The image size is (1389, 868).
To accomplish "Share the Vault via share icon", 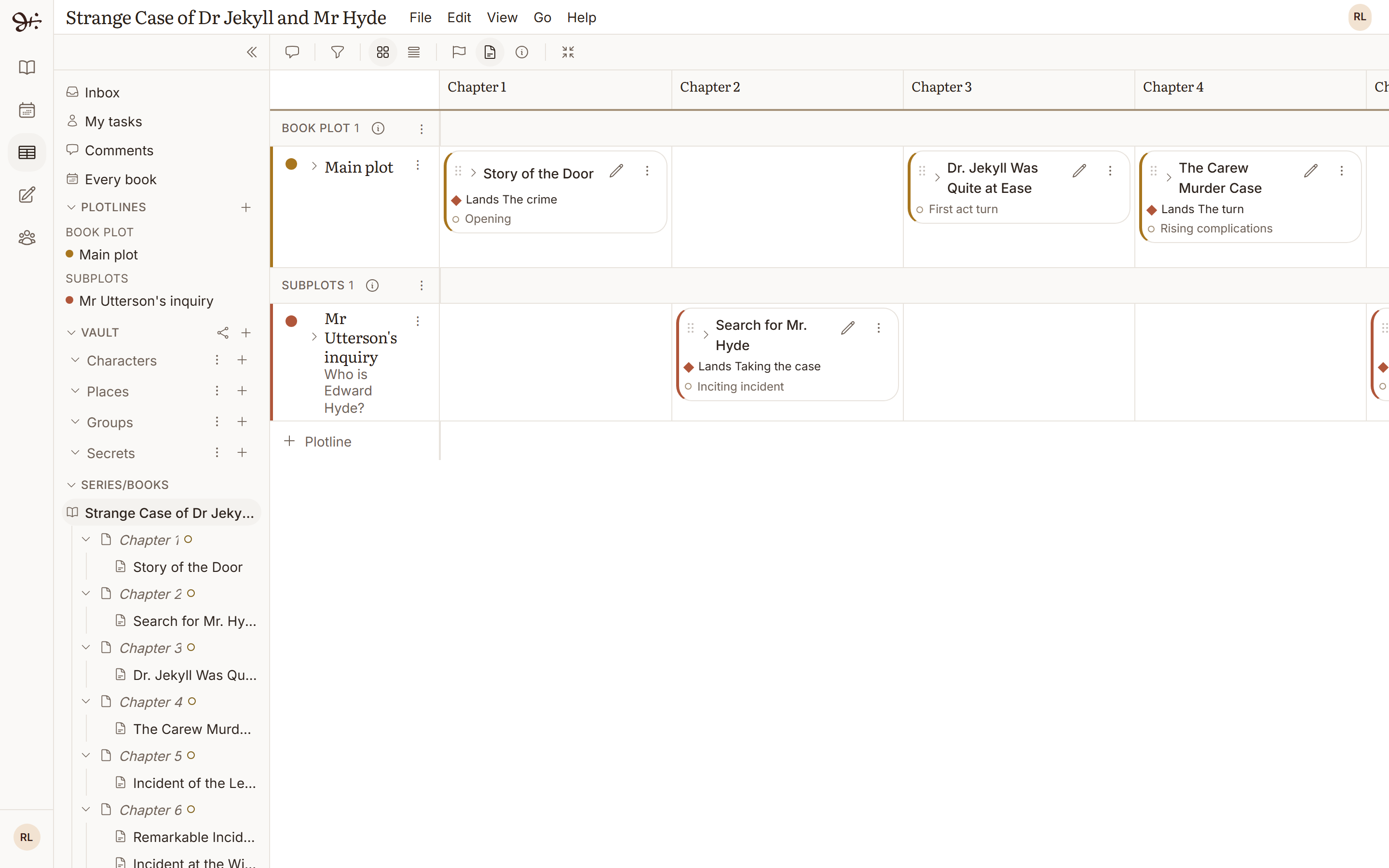I will (223, 332).
